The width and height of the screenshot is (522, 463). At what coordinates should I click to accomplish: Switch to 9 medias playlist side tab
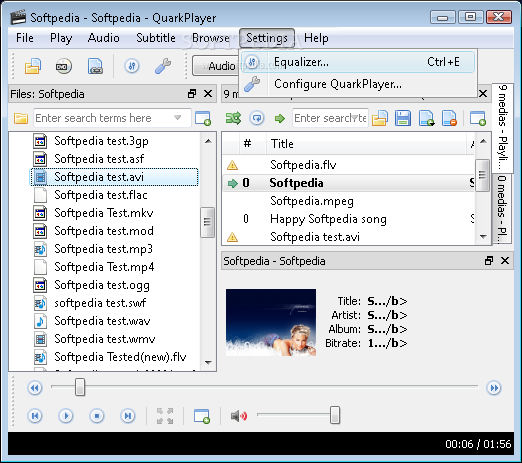pos(503,127)
